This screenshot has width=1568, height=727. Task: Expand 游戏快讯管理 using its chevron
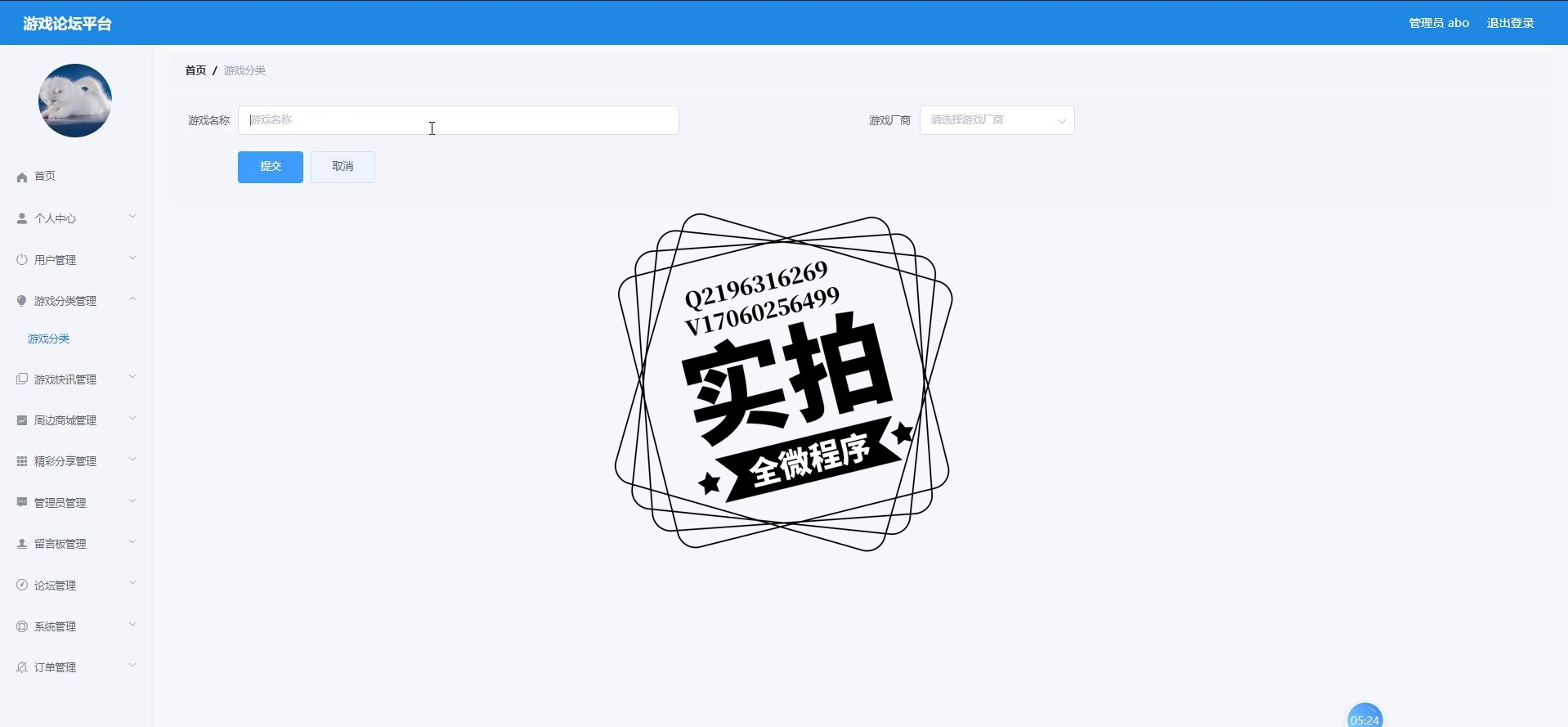coord(132,377)
